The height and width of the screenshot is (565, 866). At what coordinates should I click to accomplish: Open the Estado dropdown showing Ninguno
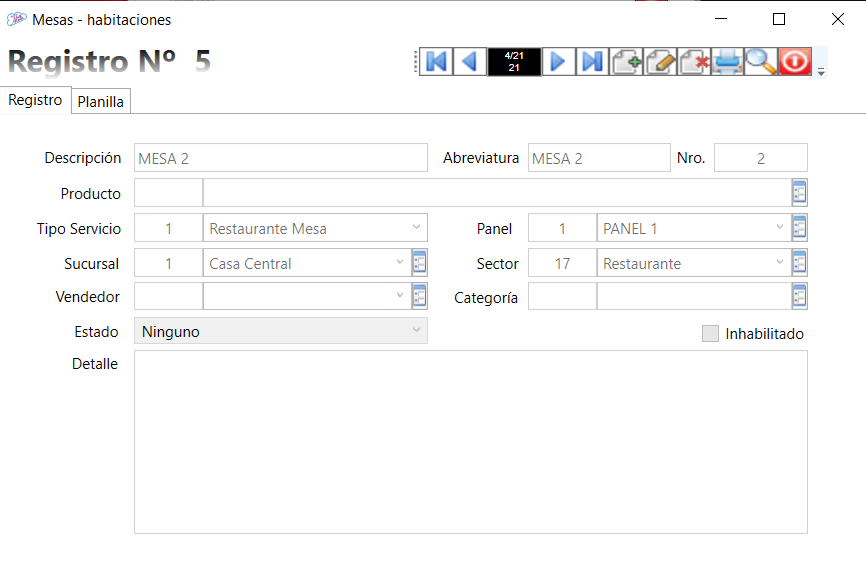pyautogui.click(x=416, y=331)
